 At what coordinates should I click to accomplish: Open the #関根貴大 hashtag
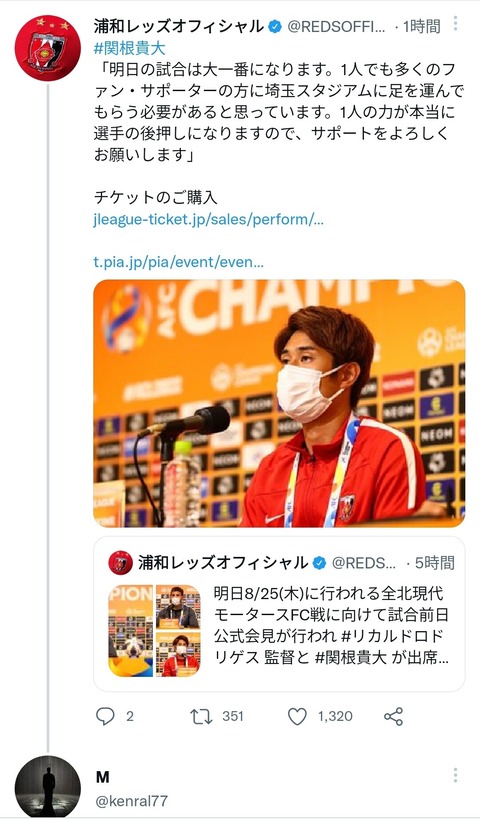[130, 49]
